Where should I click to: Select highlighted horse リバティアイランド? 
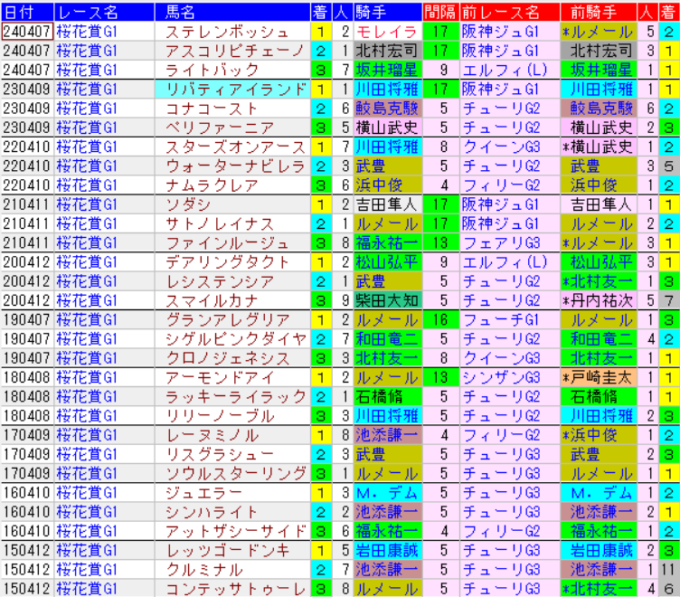pyautogui.click(x=233, y=89)
